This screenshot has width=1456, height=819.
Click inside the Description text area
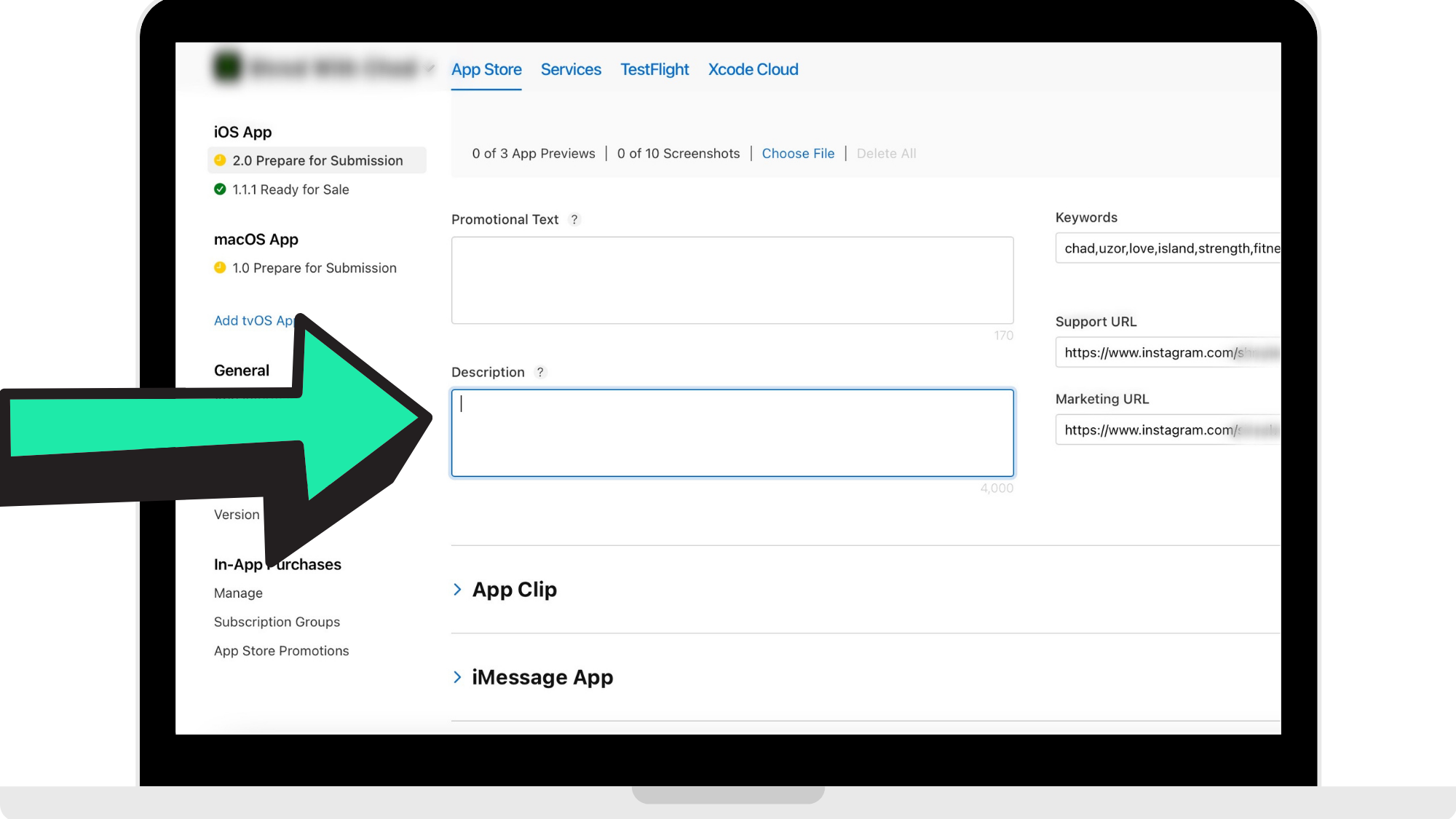pyautogui.click(x=732, y=433)
